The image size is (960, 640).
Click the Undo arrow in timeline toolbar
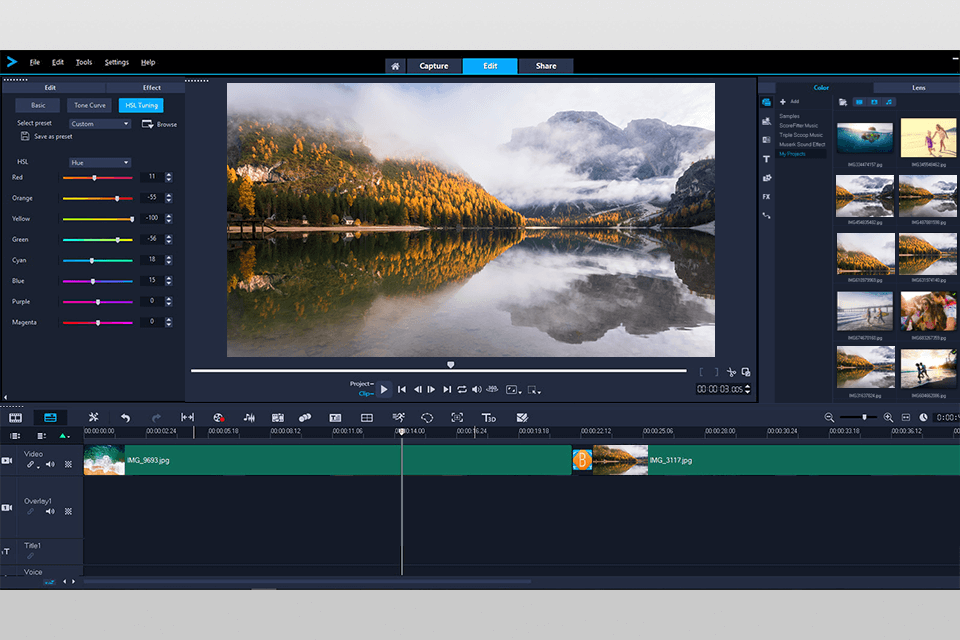126,418
